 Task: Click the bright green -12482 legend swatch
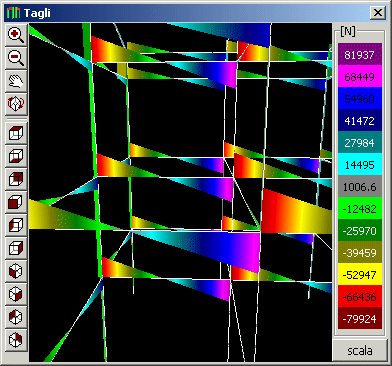pyautogui.click(x=360, y=208)
